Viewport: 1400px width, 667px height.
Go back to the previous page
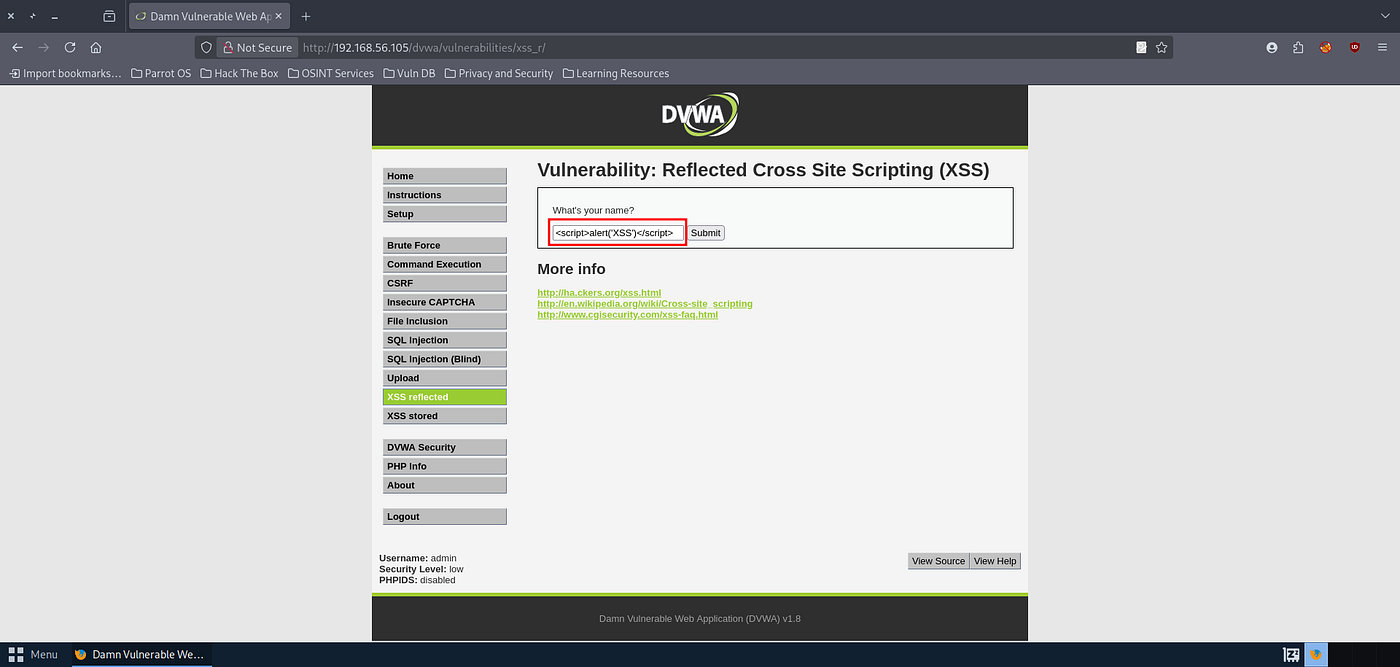(x=17, y=47)
